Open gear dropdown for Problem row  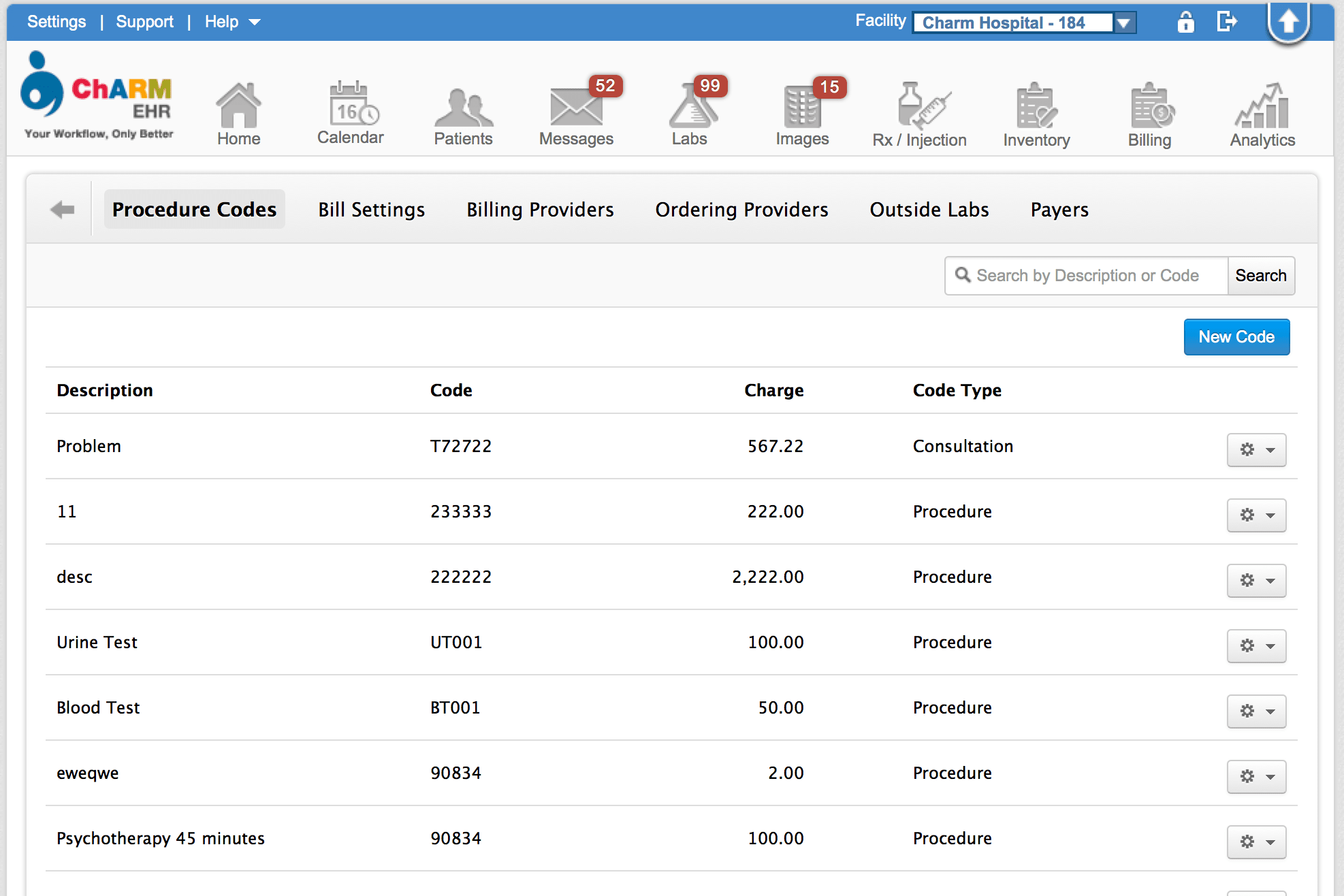[x=1256, y=449]
